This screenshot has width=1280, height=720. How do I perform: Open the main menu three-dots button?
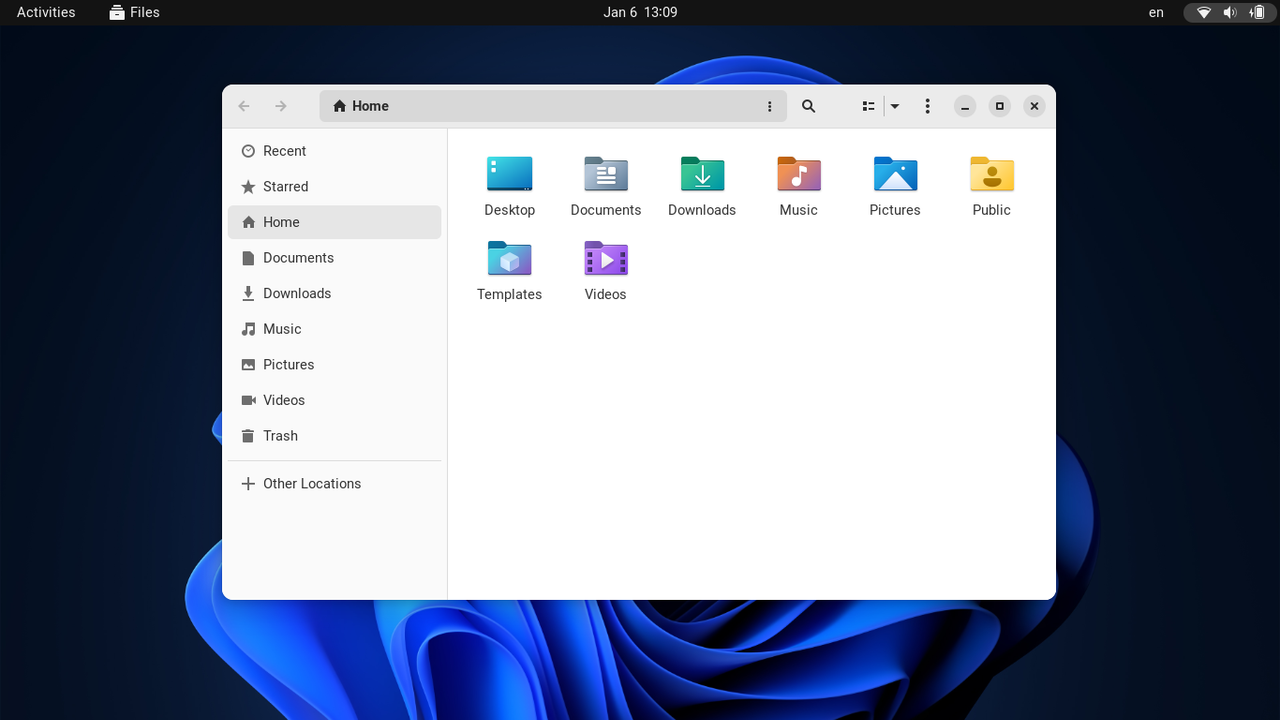pyautogui.click(x=928, y=106)
